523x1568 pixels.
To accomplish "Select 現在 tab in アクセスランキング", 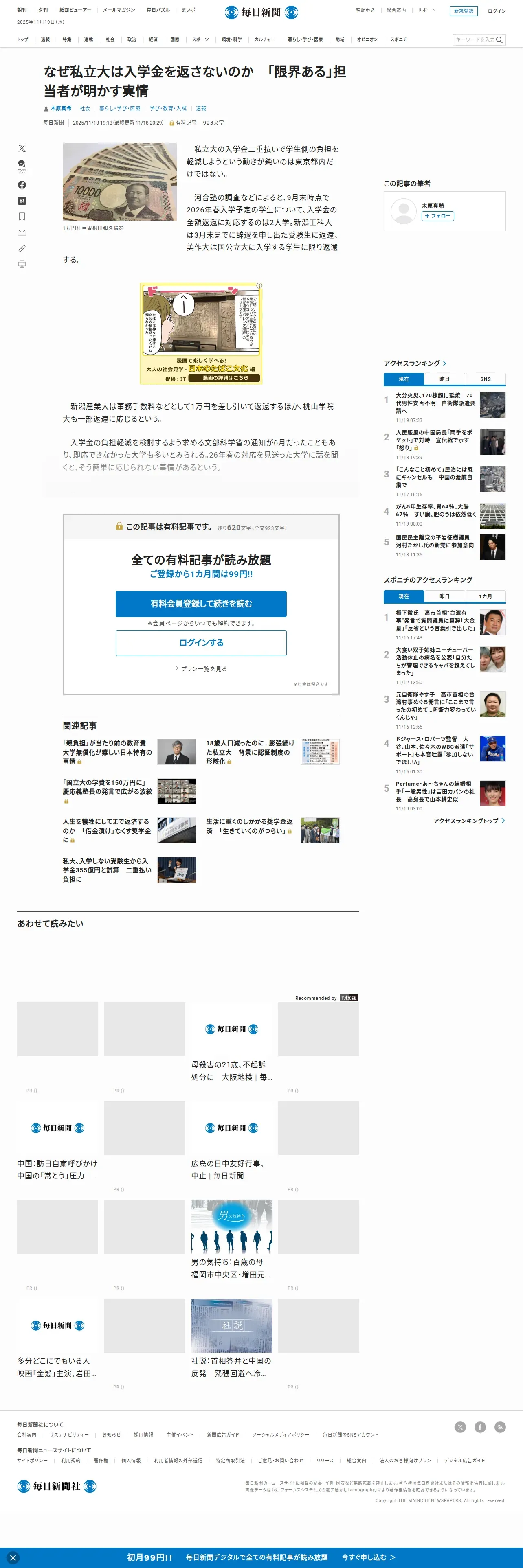I will [404, 379].
